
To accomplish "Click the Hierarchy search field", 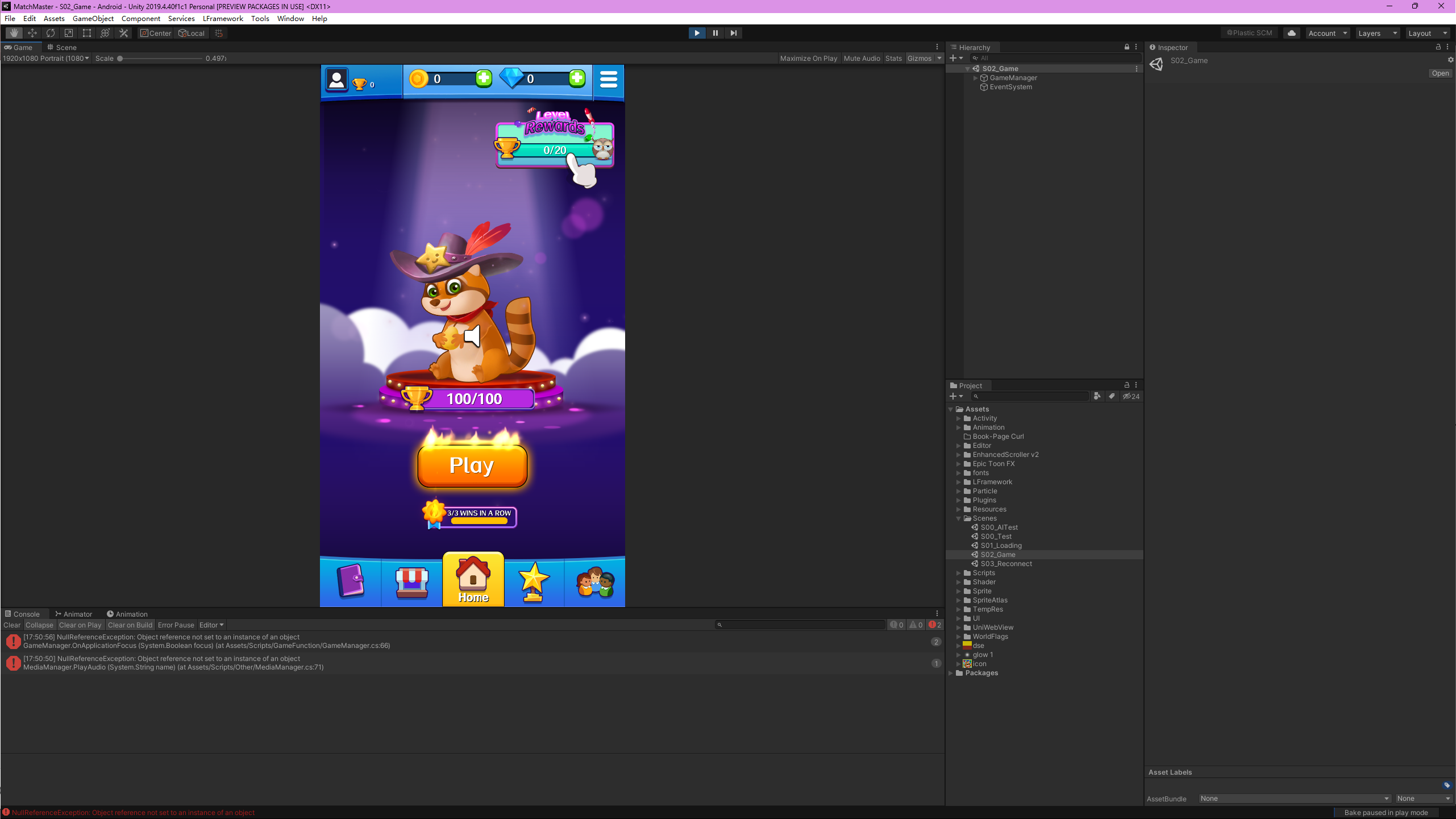I will pyautogui.click(x=1056, y=58).
